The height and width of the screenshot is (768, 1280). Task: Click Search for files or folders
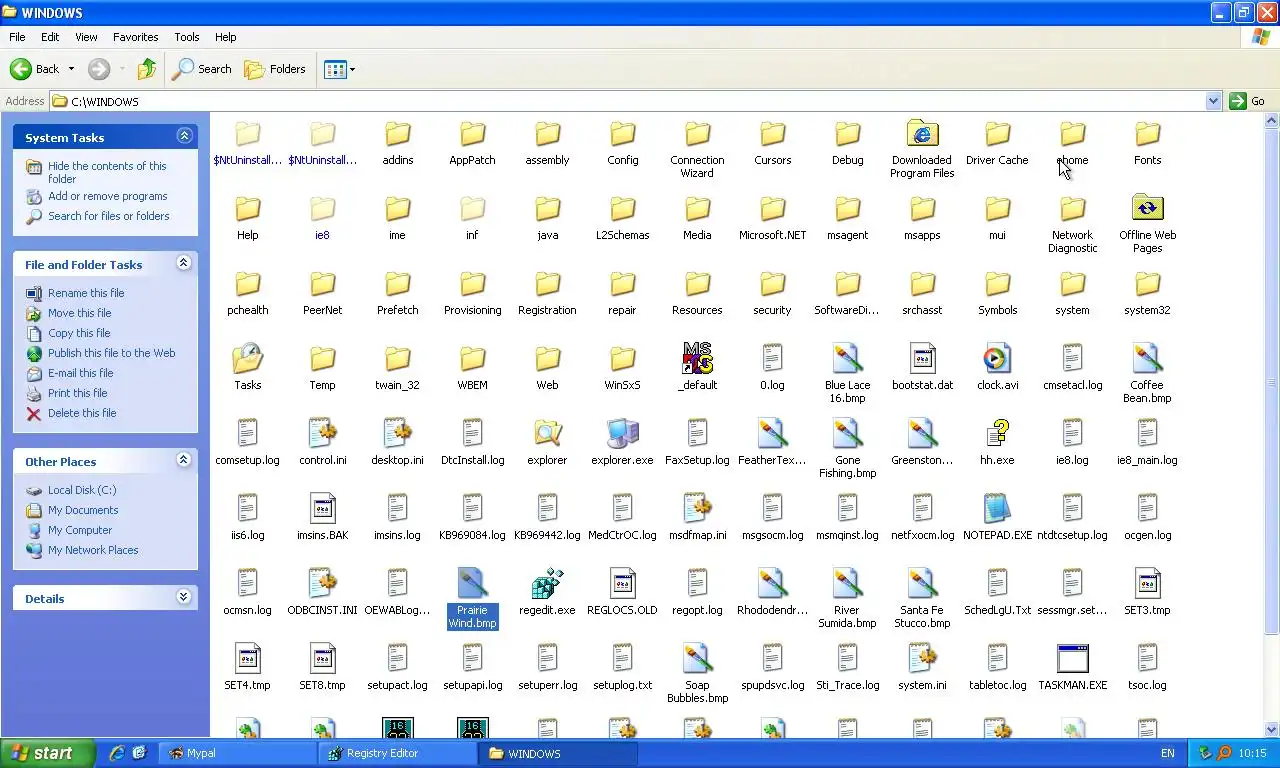tap(108, 216)
